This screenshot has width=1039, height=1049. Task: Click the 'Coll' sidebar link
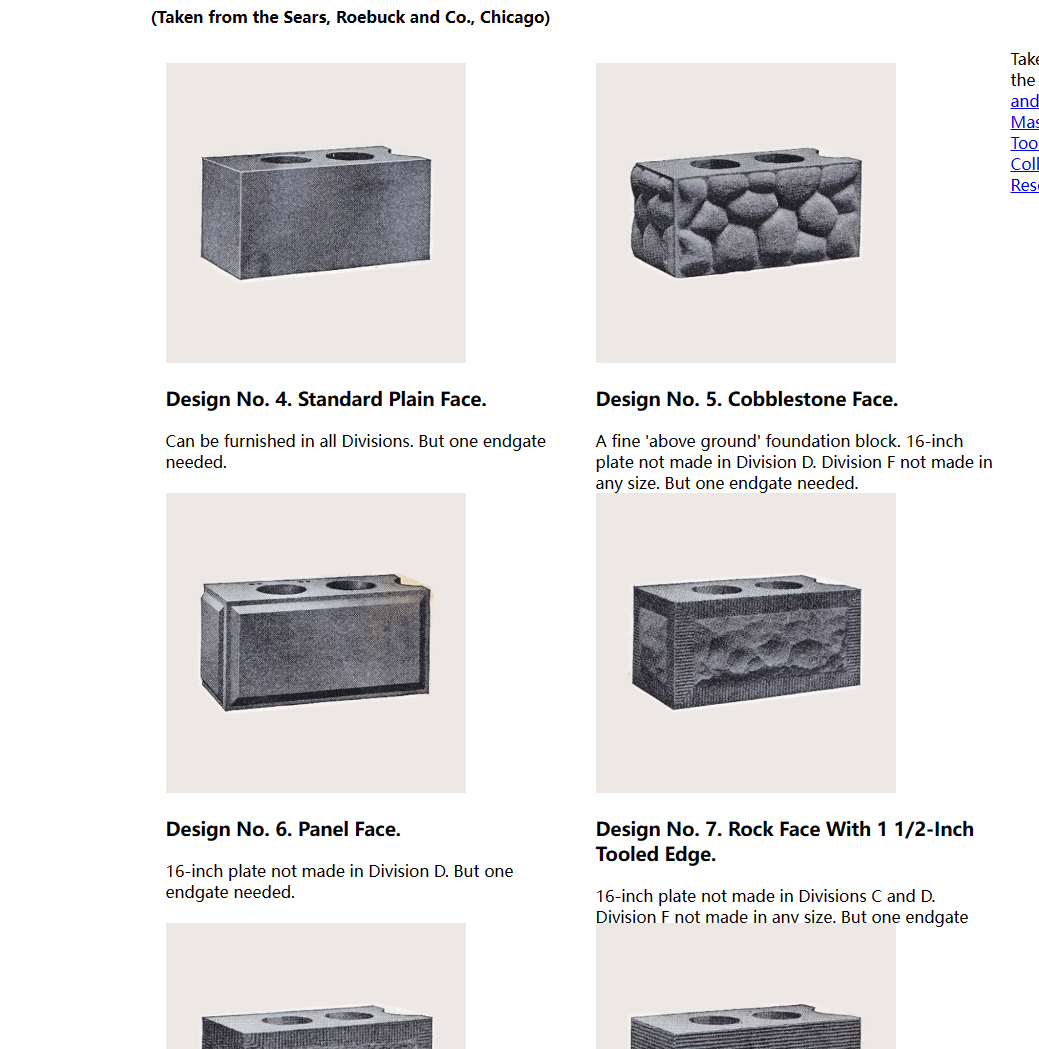1024,164
